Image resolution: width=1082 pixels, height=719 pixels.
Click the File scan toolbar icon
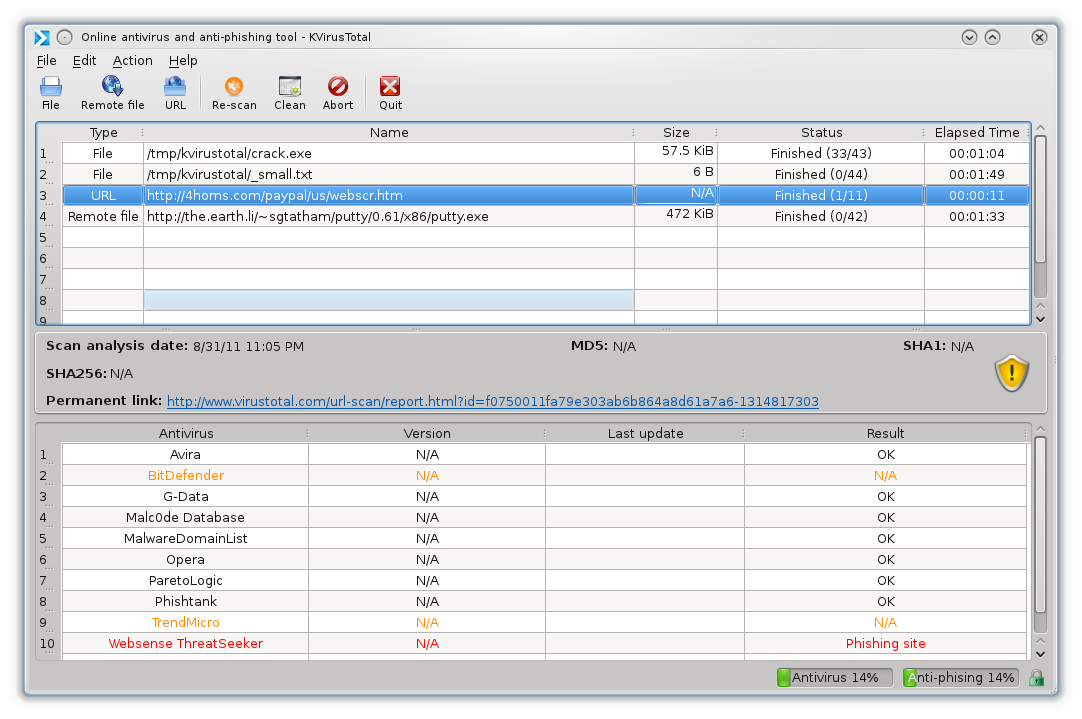point(50,93)
